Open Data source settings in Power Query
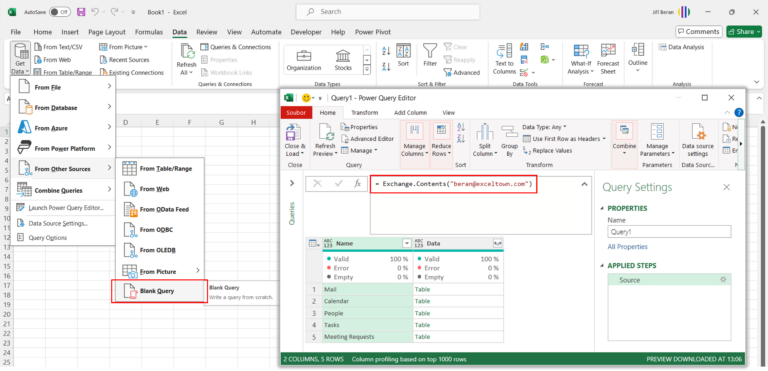768x371 pixels. [x=697, y=140]
